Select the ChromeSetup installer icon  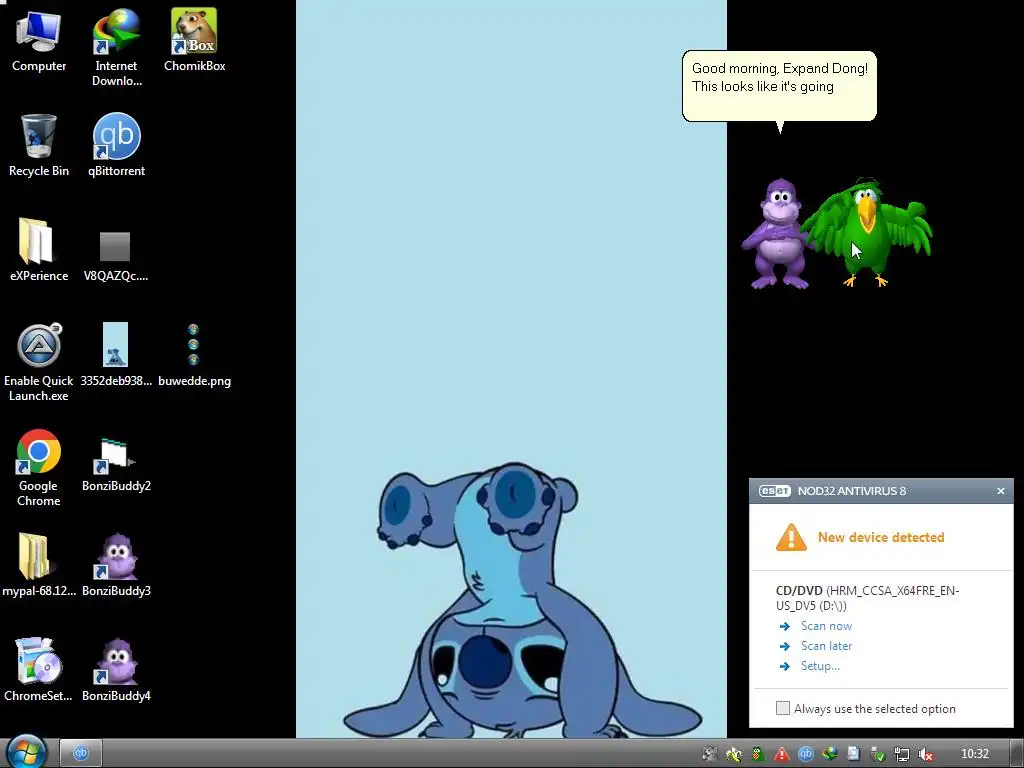coord(39,669)
